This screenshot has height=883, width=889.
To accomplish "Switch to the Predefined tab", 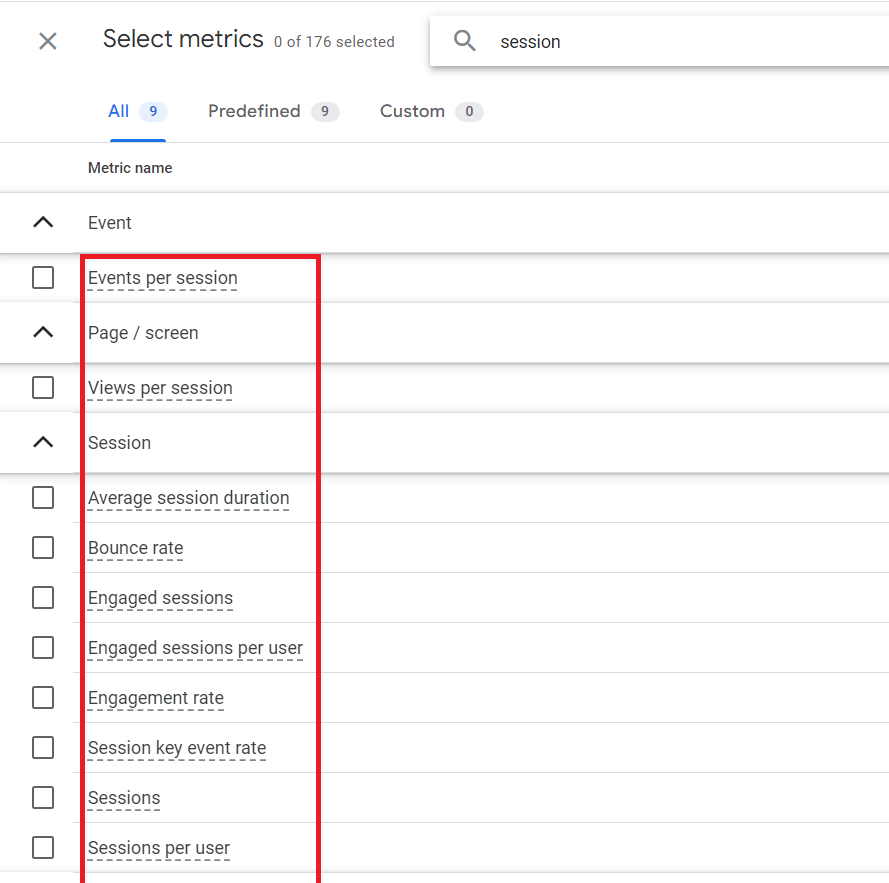I will tap(273, 111).
